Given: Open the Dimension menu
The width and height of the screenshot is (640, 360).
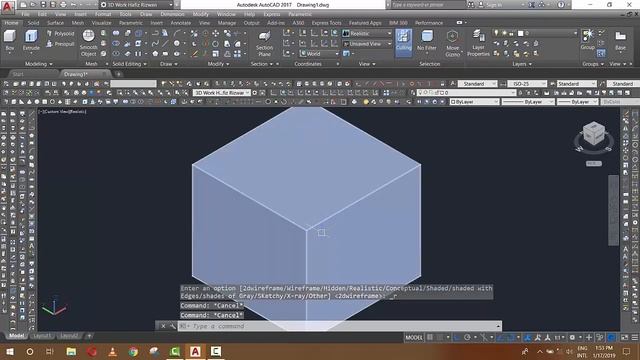Looking at the screenshot, I should tap(172, 14).
